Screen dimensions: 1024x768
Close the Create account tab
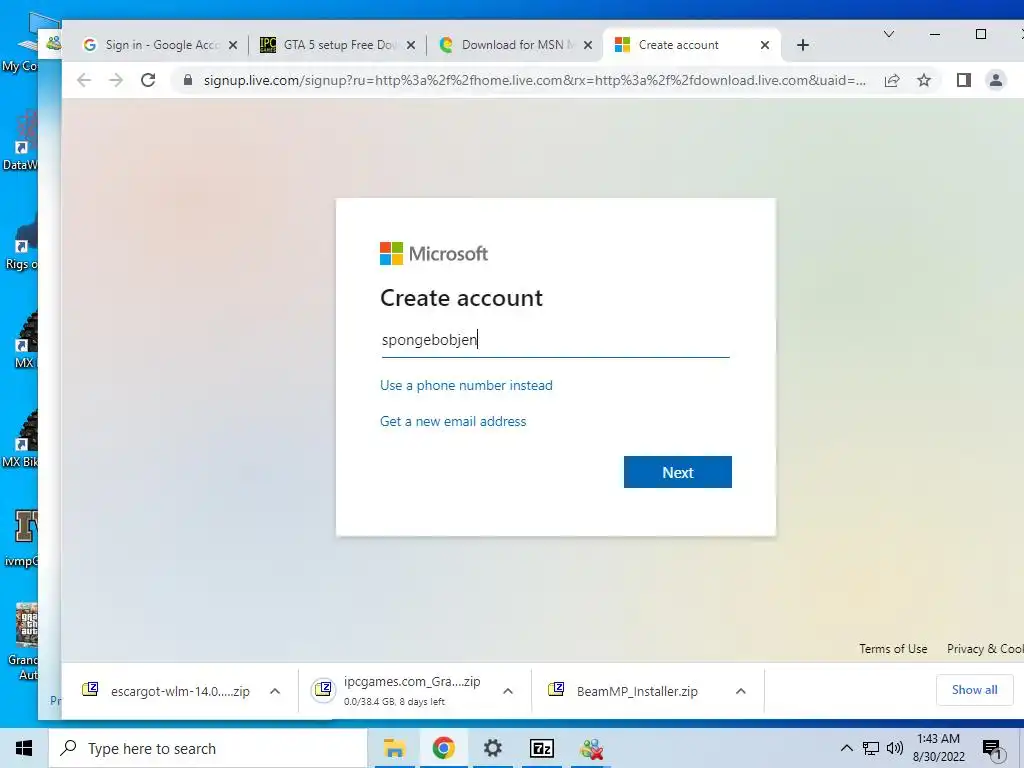point(765,45)
